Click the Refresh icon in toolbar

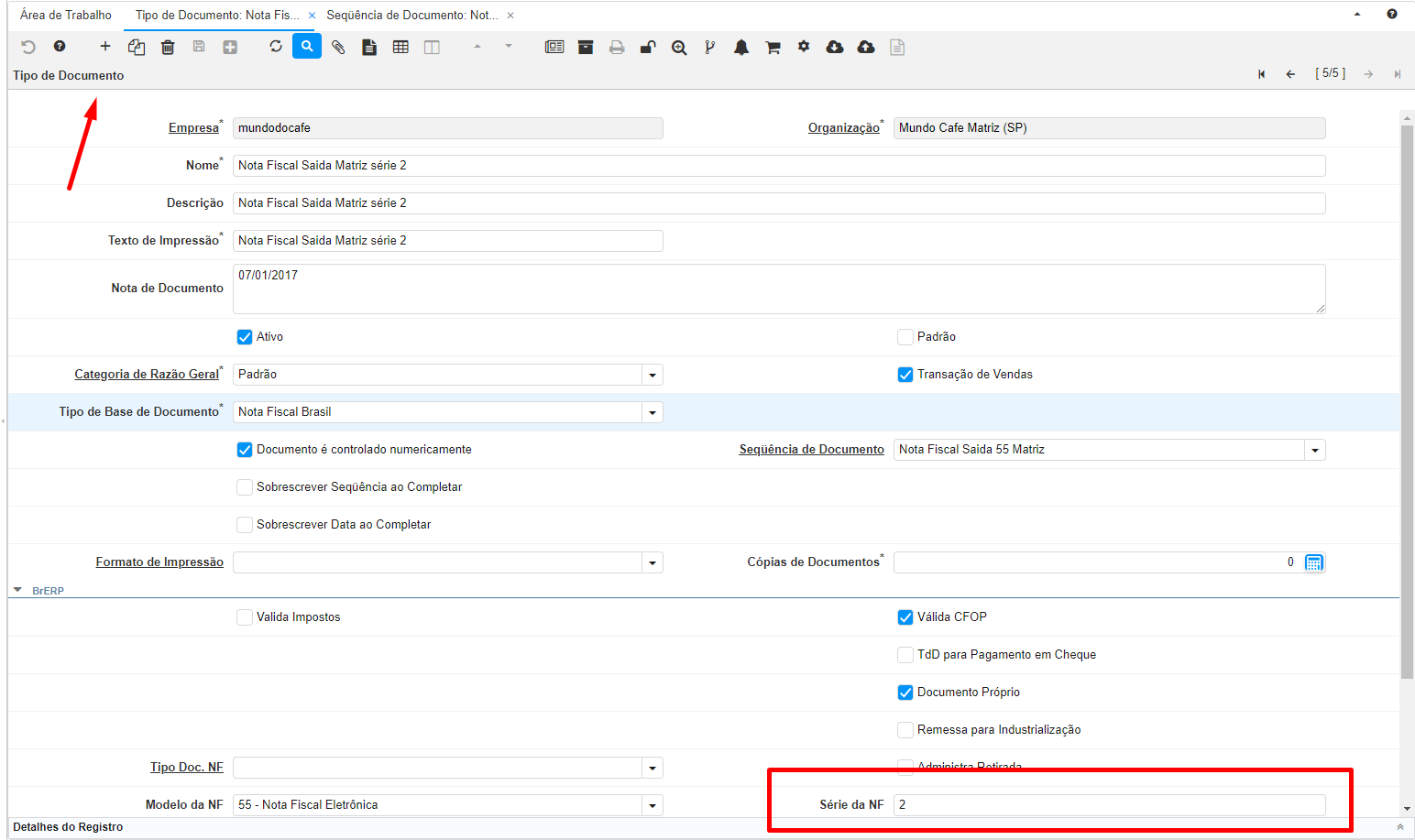276,47
